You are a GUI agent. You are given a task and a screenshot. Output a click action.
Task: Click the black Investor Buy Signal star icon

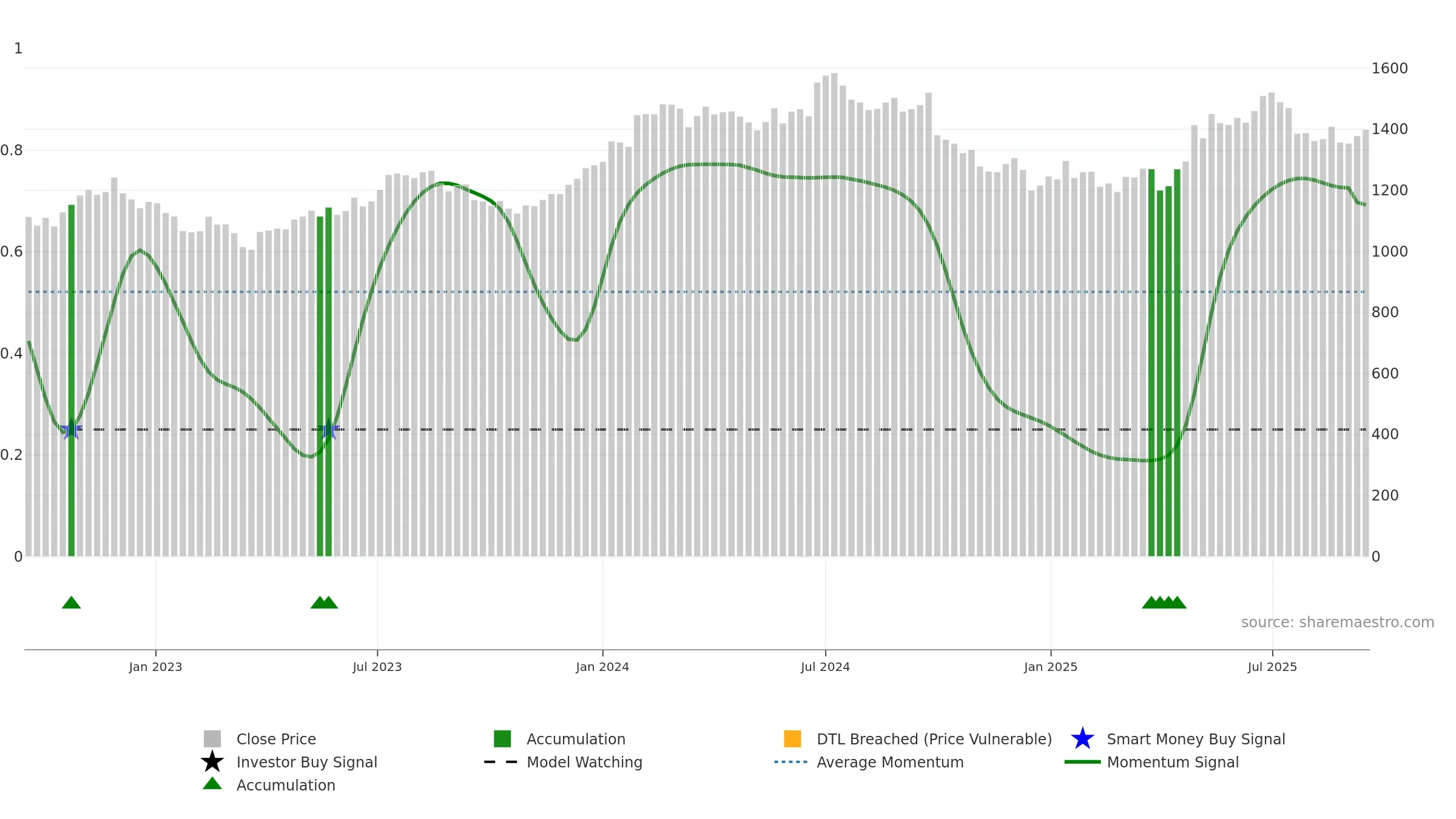[212, 762]
